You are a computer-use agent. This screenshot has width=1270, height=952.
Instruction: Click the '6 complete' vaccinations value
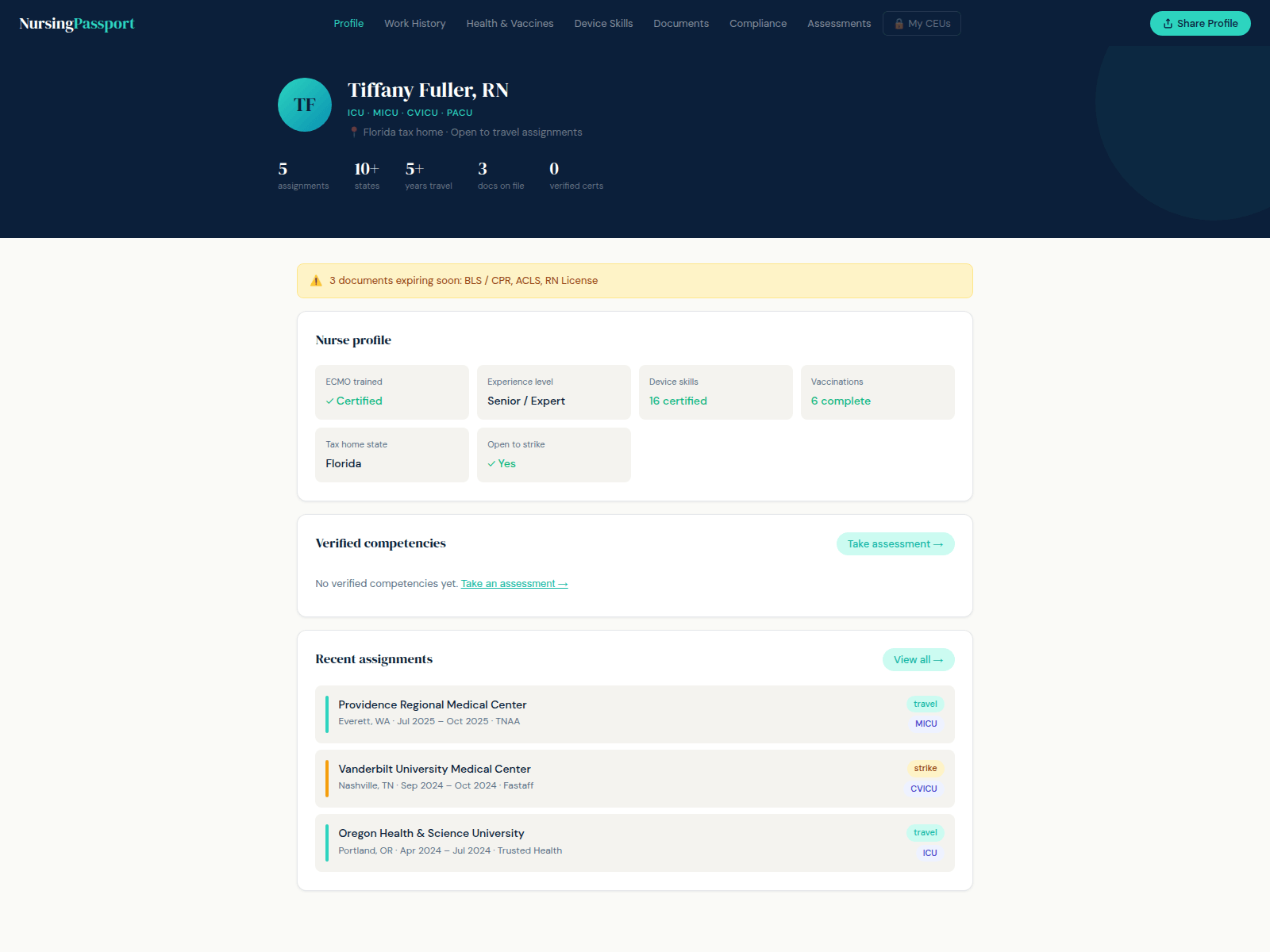tap(841, 401)
